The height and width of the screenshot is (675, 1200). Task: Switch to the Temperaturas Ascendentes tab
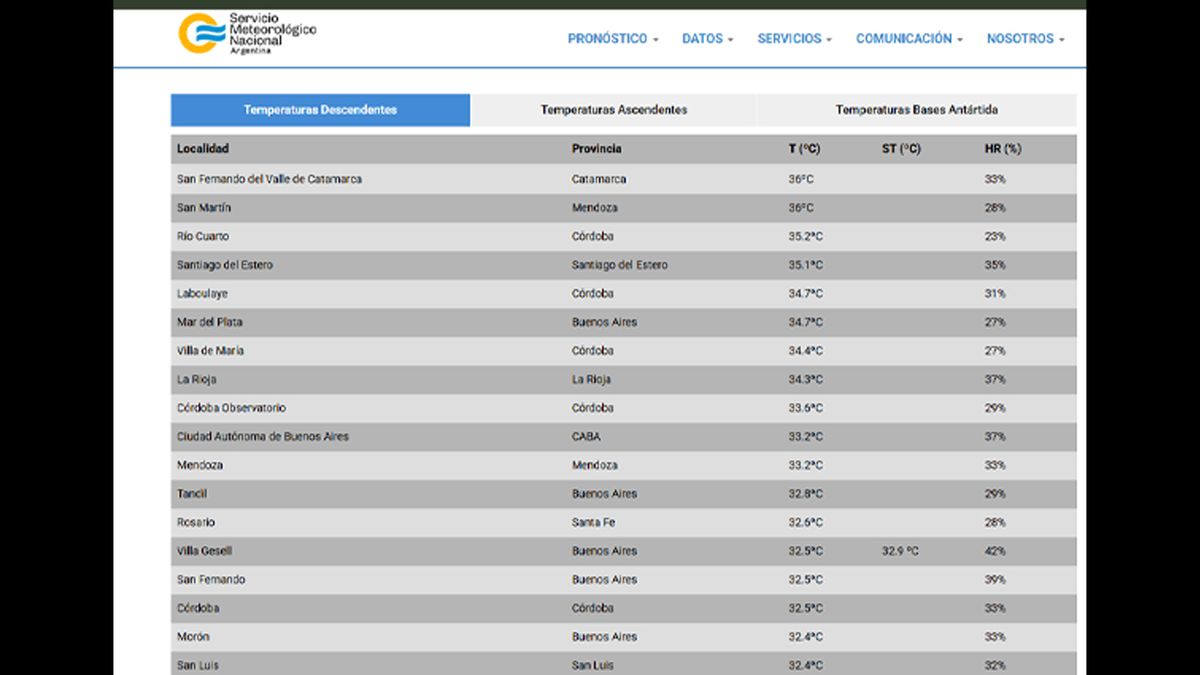pos(613,110)
